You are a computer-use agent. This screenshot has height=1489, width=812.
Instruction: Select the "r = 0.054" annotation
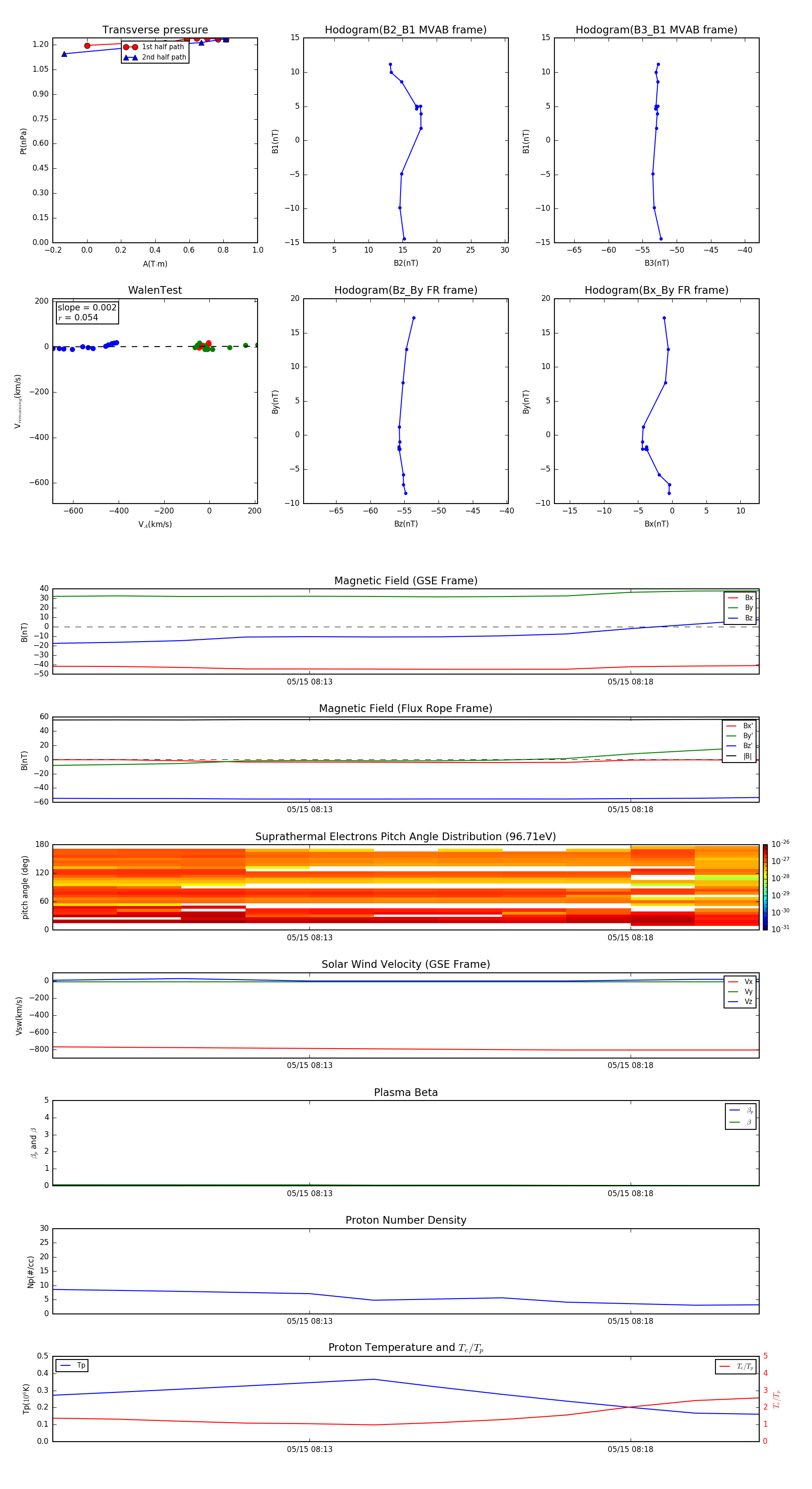point(78,317)
